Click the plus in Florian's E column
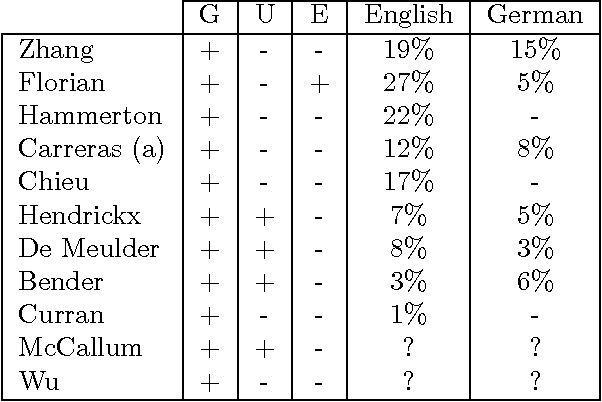Viewport: 602px width, 402px height. 319,84
